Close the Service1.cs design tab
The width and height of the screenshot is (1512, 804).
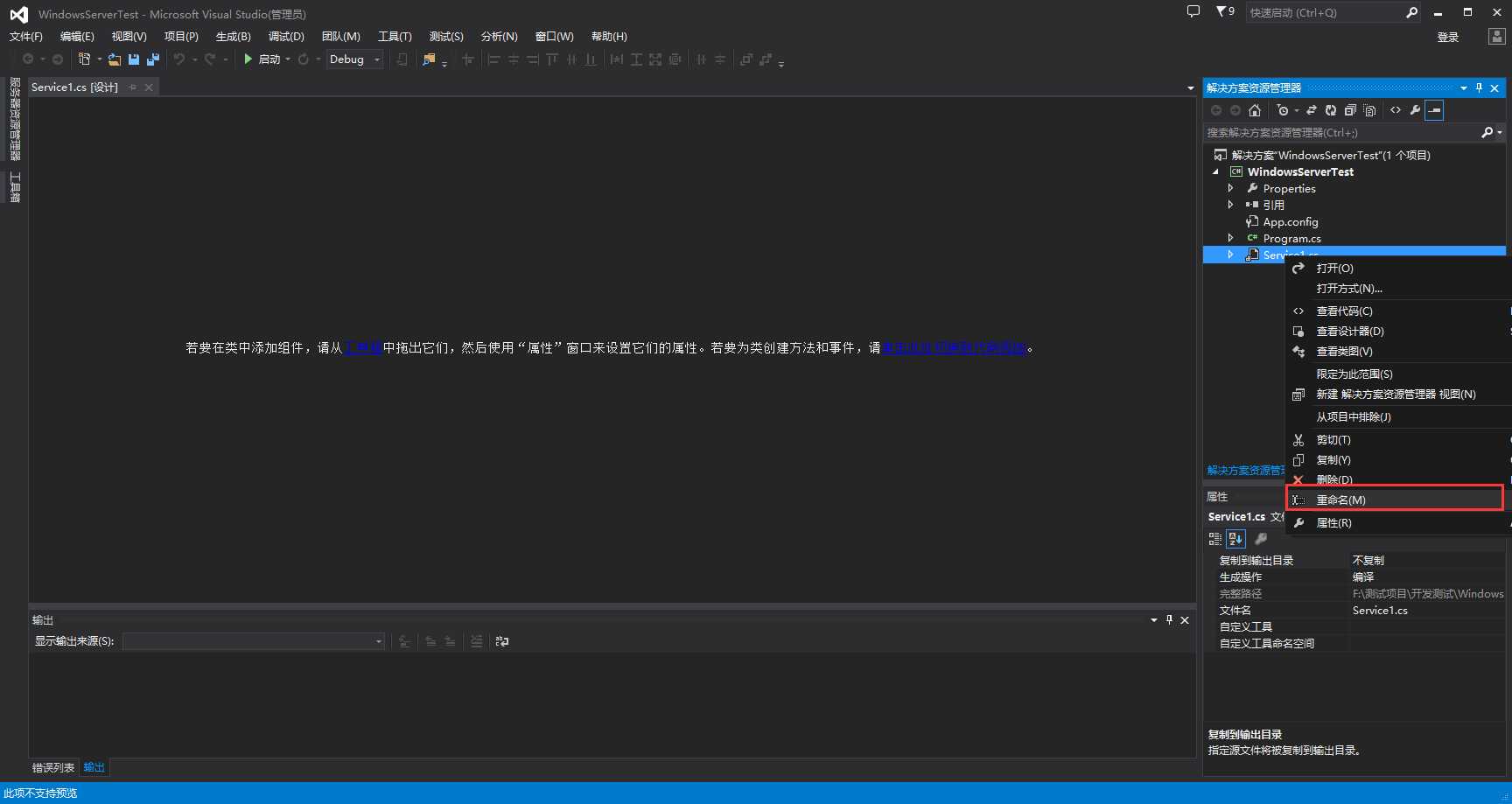149,87
